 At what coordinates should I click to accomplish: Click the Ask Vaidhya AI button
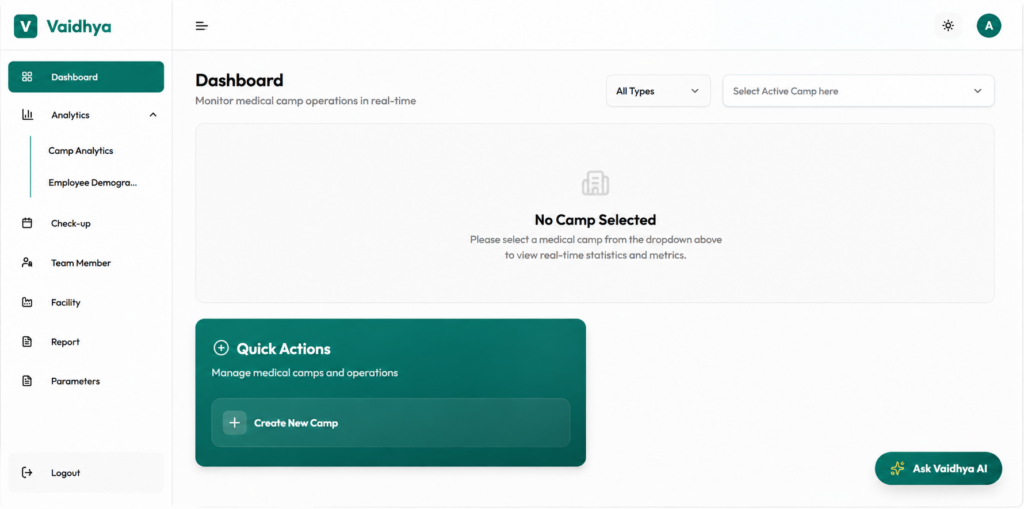point(938,468)
